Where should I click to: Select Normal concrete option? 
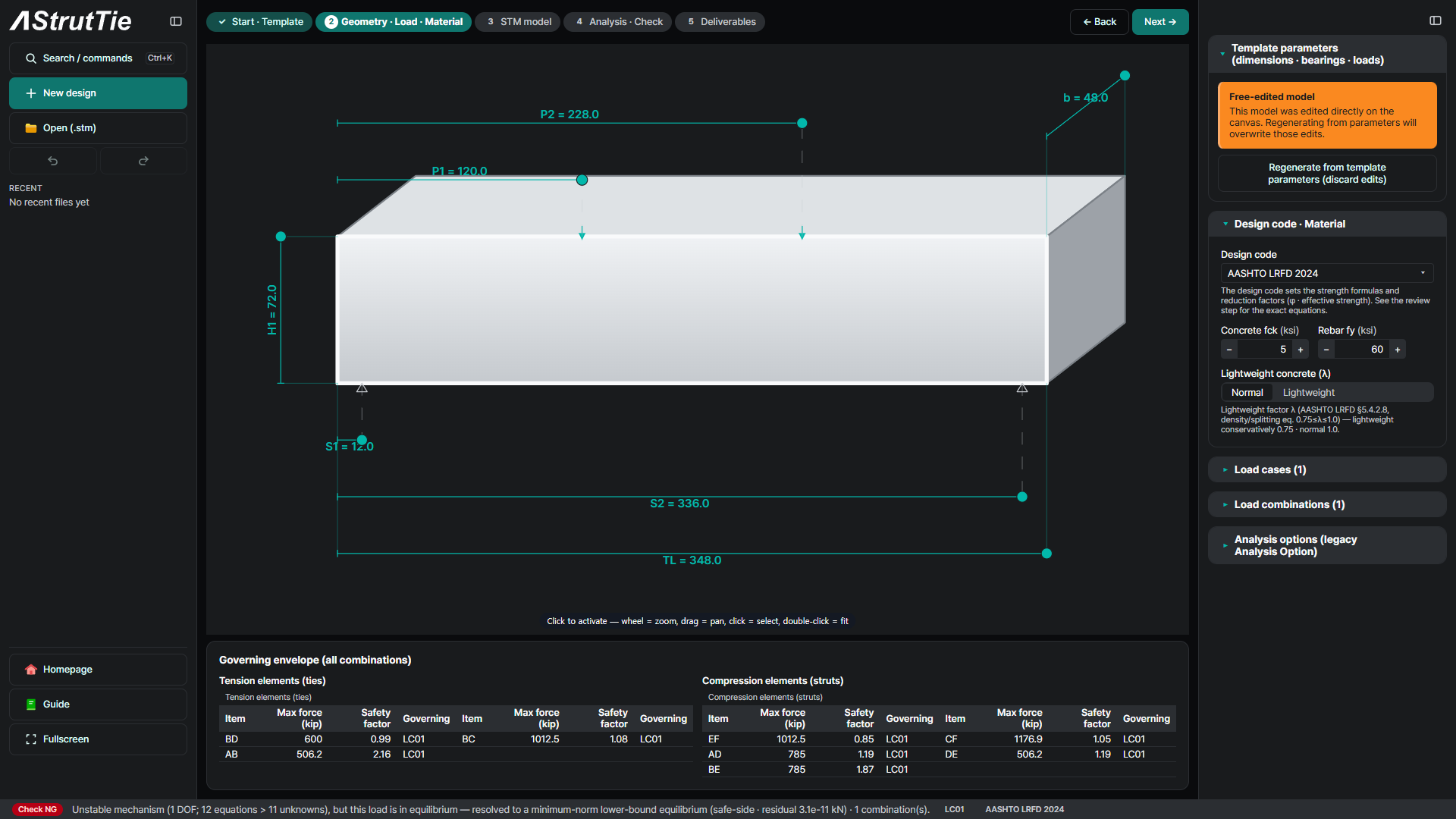coord(1247,392)
